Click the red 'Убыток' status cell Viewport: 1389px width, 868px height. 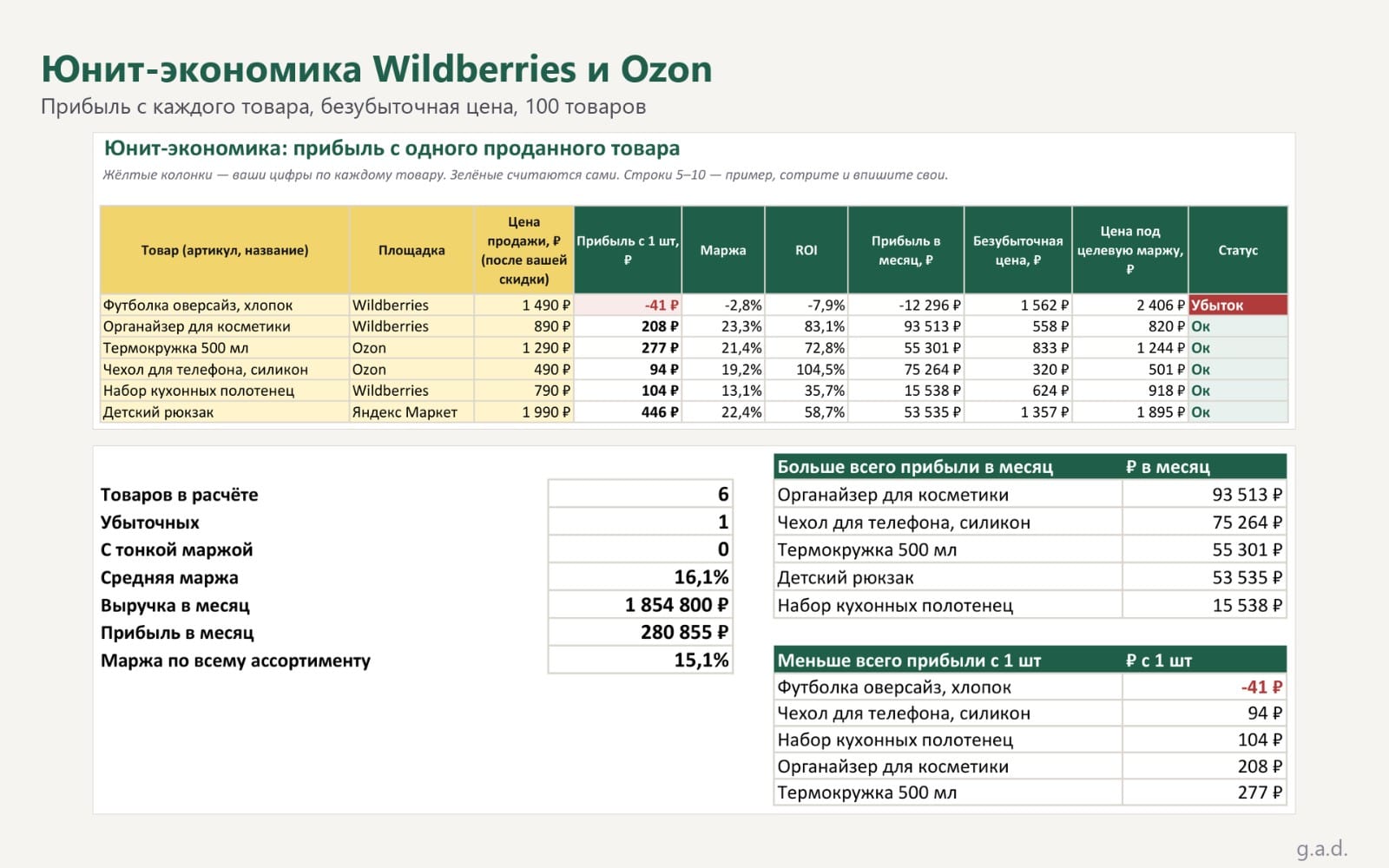[1238, 305]
